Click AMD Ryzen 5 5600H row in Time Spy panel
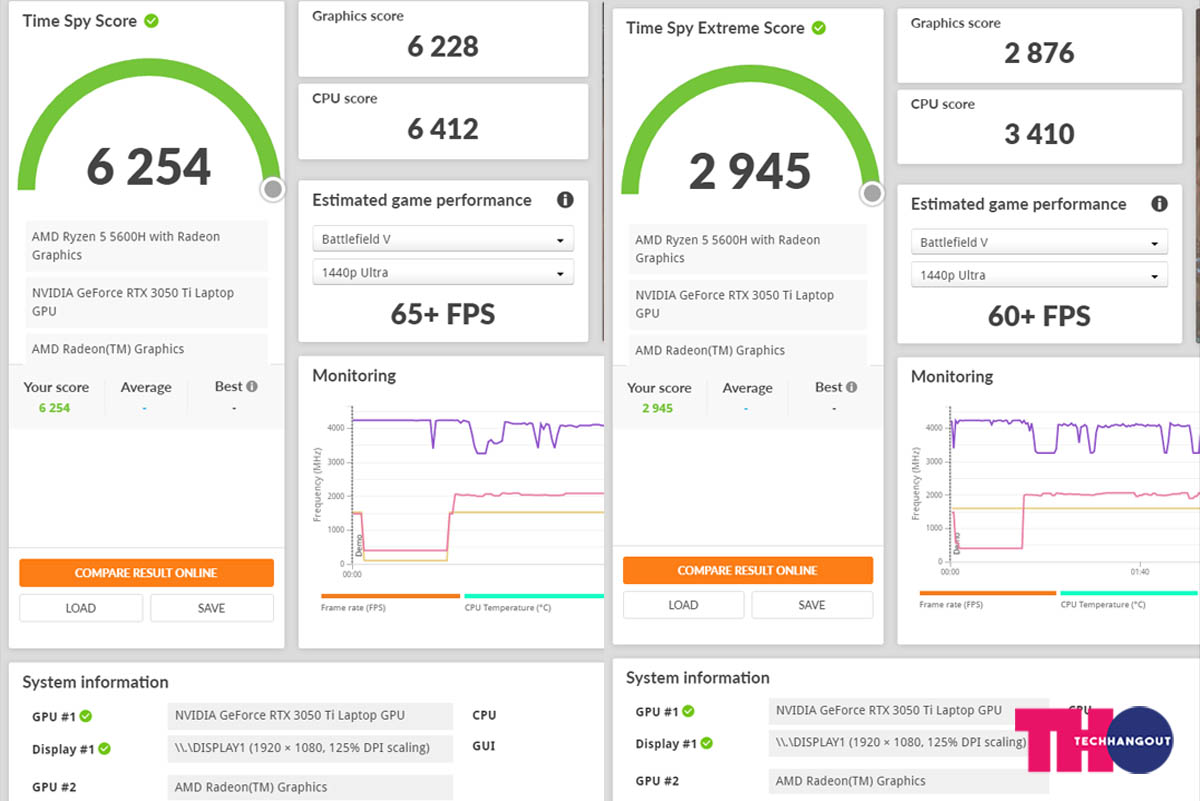The width and height of the screenshot is (1200, 801). pyautogui.click(x=146, y=246)
